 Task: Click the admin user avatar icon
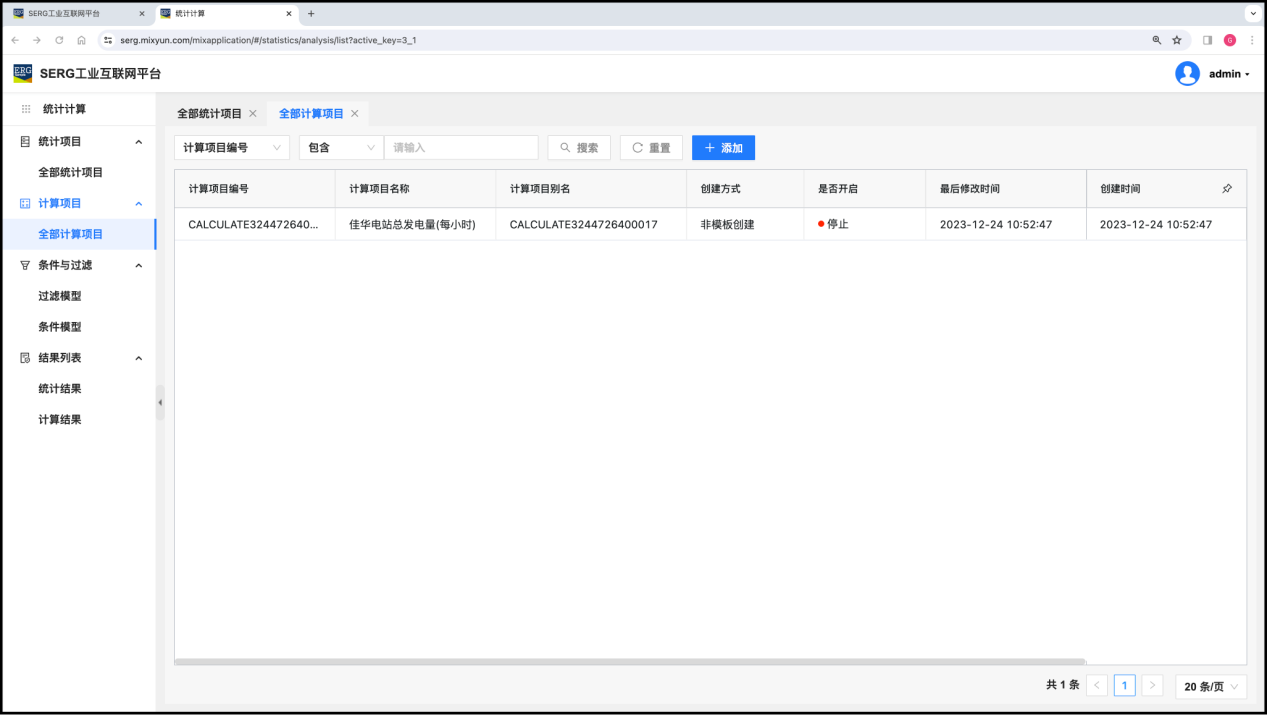coord(1187,74)
